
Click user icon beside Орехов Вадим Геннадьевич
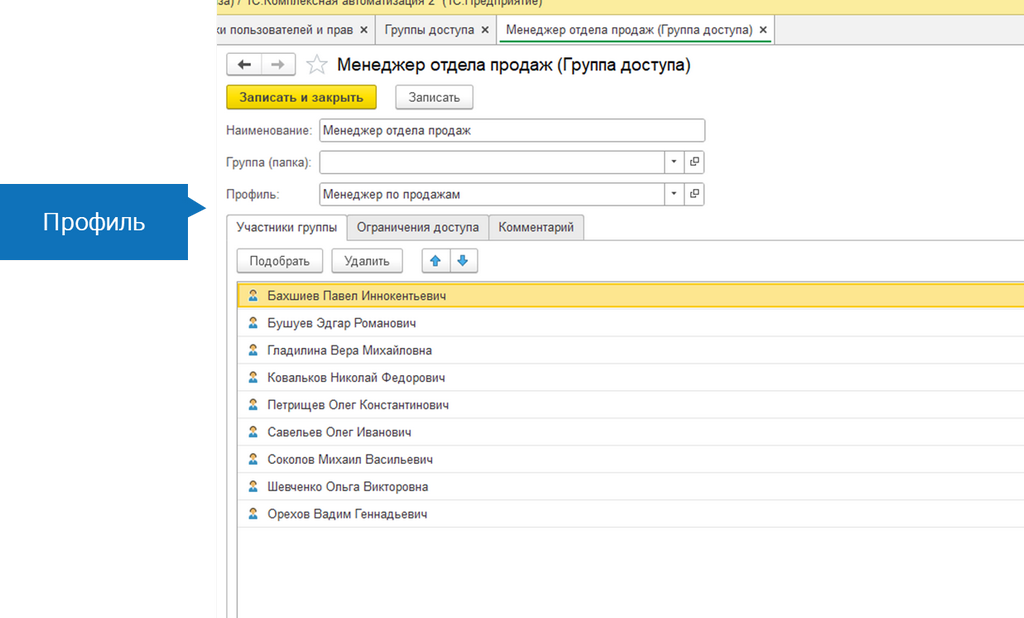tap(253, 513)
